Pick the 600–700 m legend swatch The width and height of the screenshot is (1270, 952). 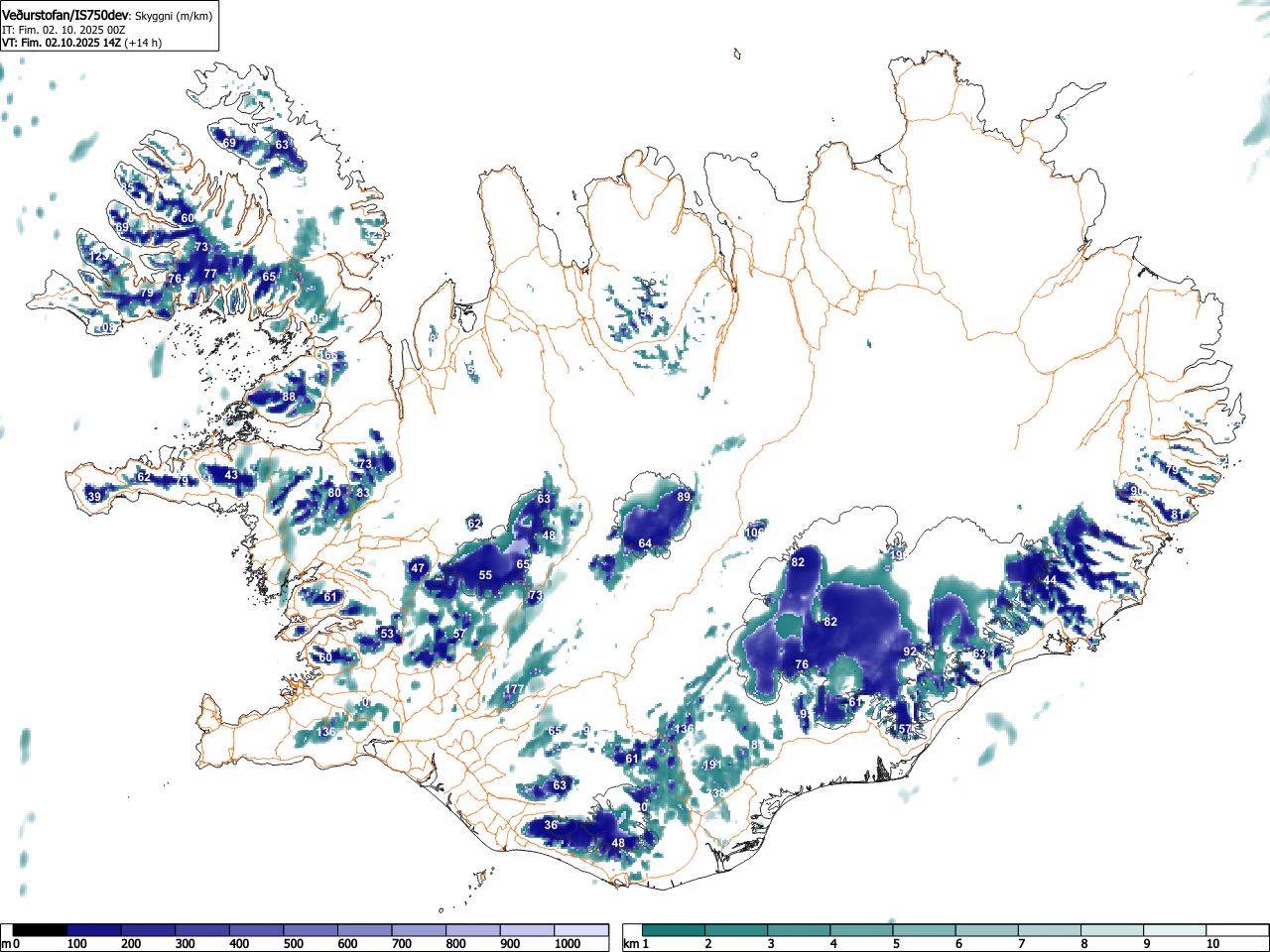click(x=365, y=930)
